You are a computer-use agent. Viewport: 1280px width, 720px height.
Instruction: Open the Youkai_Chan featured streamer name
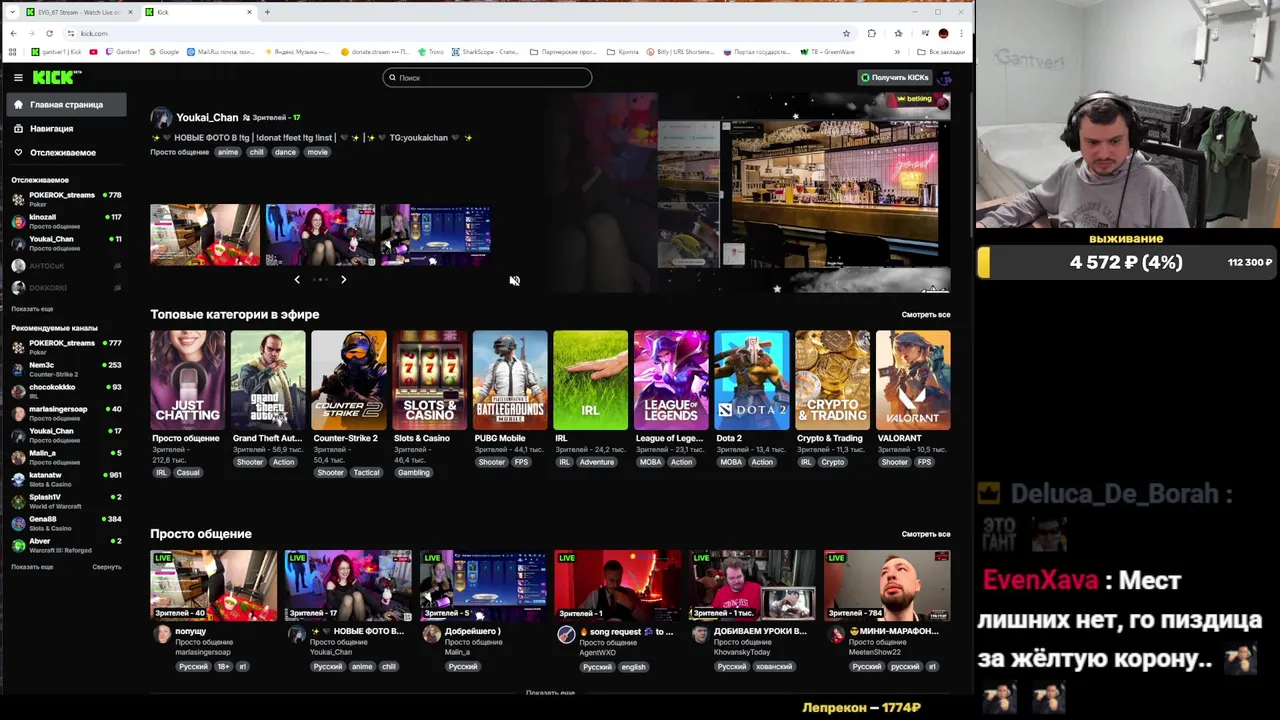207,117
